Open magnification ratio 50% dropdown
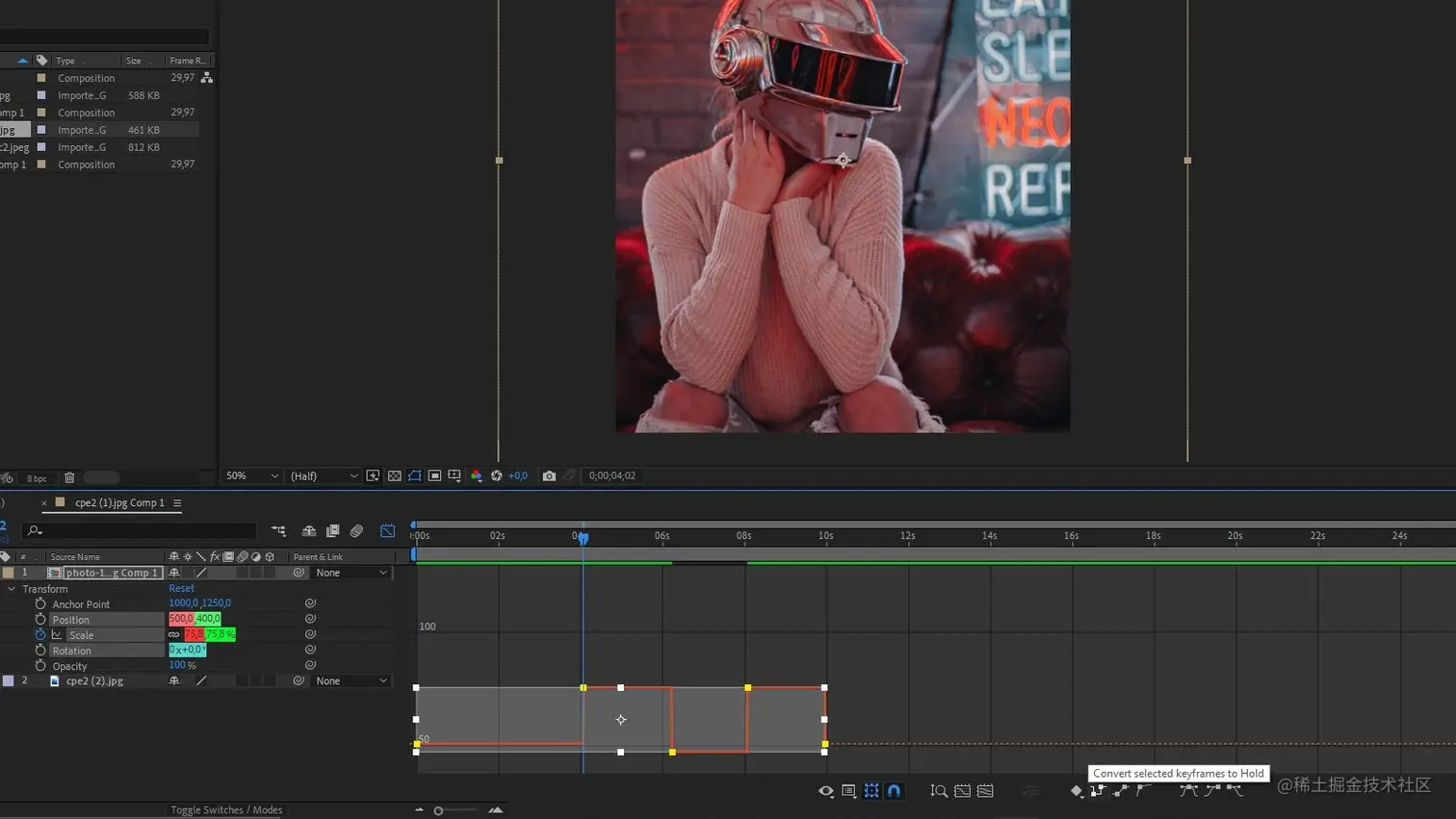Image resolution: width=1456 pixels, height=819 pixels. [252, 475]
